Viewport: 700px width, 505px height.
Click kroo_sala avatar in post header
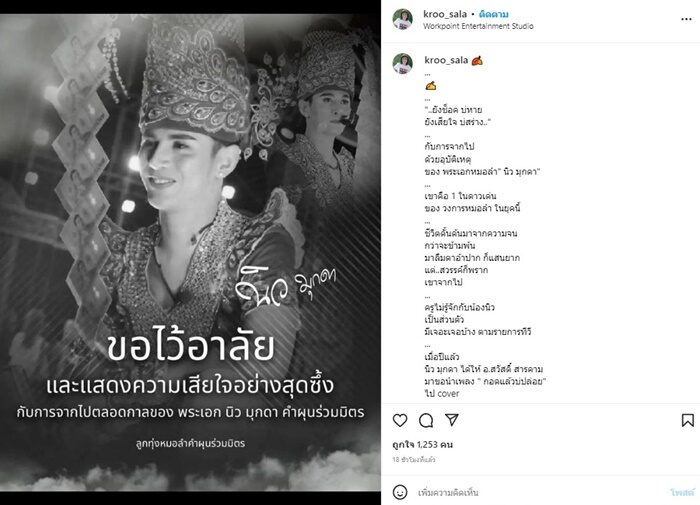tap(402, 19)
